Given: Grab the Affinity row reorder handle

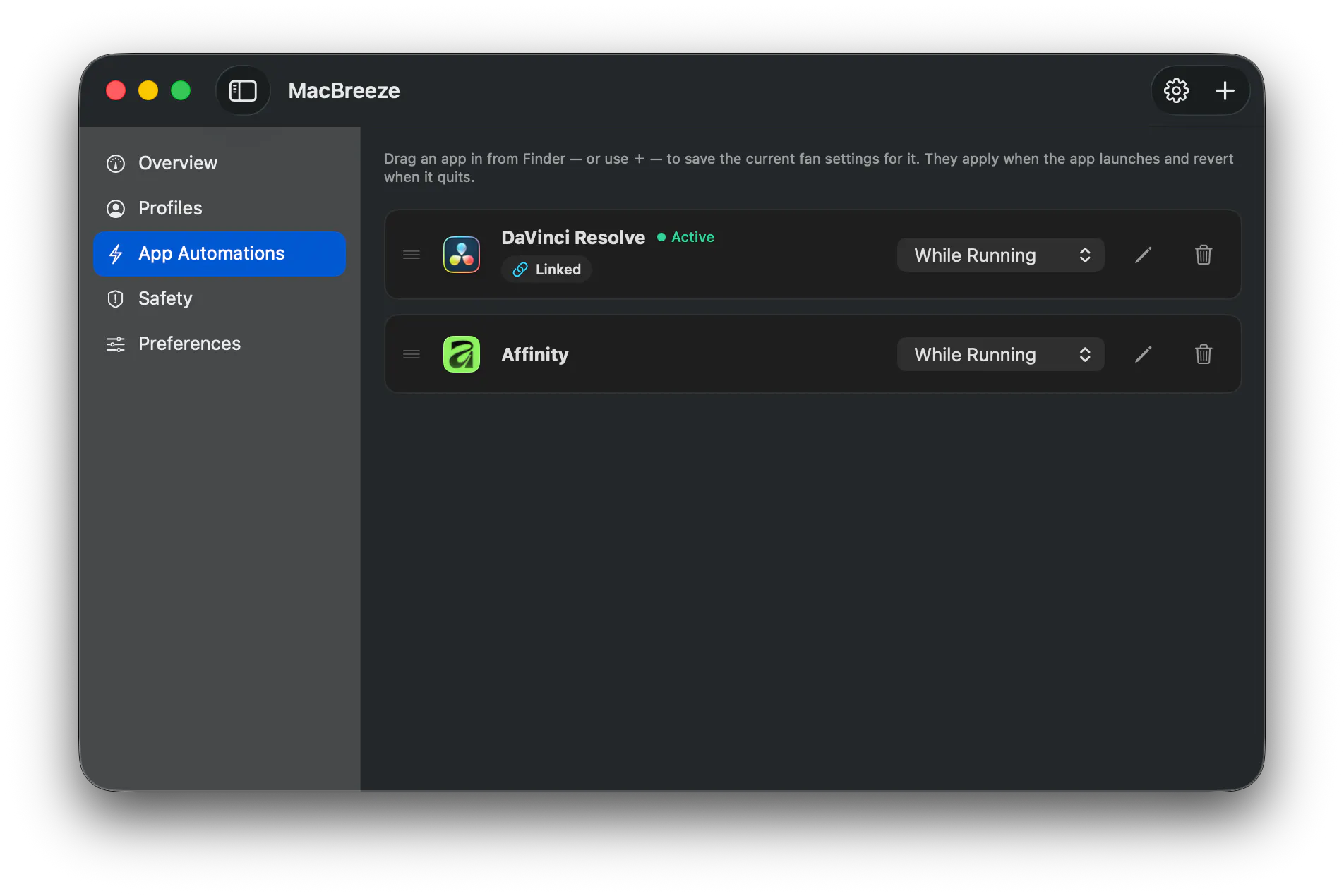Looking at the screenshot, I should 412,354.
